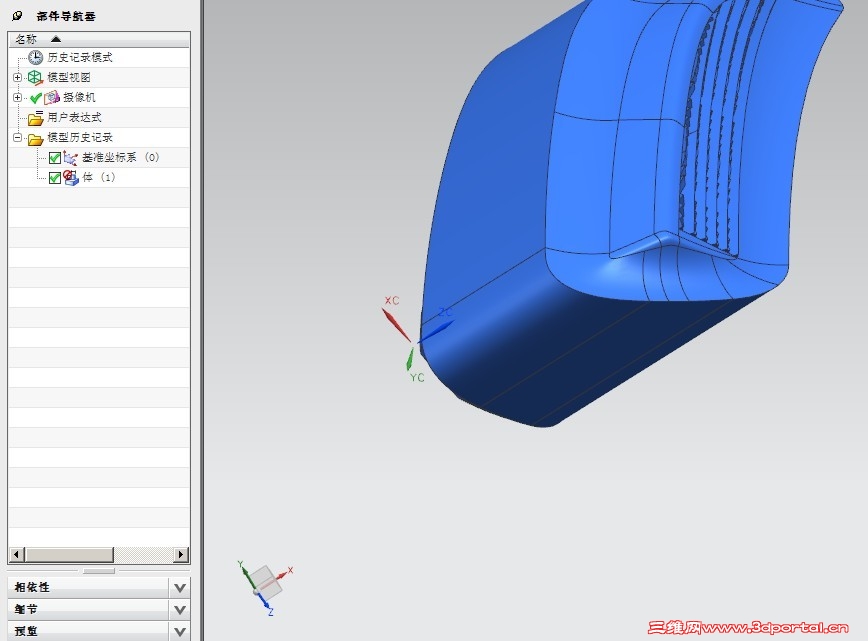Expand the 摄像机 tree node
Viewport: 868px width, 641px height.
pyautogui.click(x=17, y=97)
